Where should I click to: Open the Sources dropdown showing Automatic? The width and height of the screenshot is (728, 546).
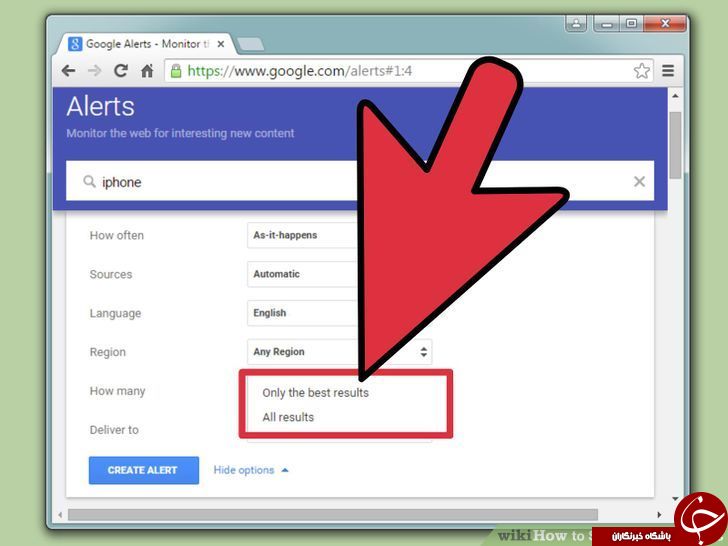[x=303, y=274]
